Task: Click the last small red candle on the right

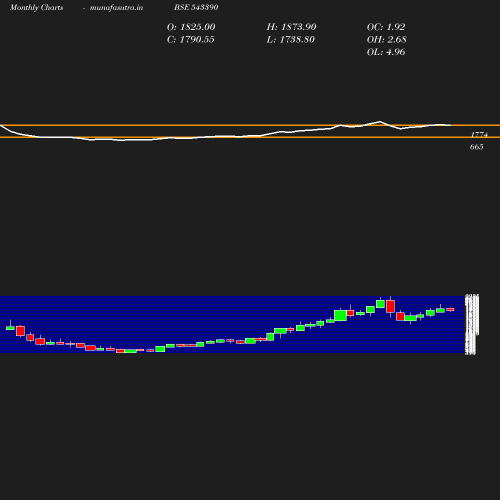Action: click(x=450, y=310)
